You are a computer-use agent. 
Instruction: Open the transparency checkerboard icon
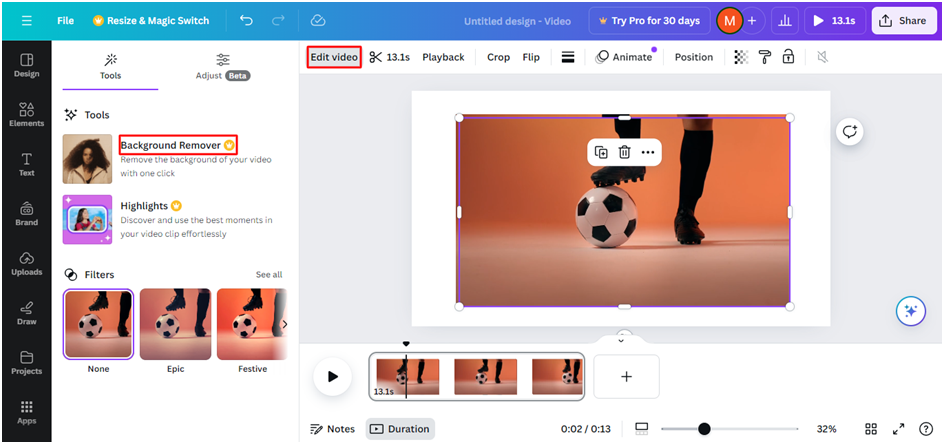point(742,57)
